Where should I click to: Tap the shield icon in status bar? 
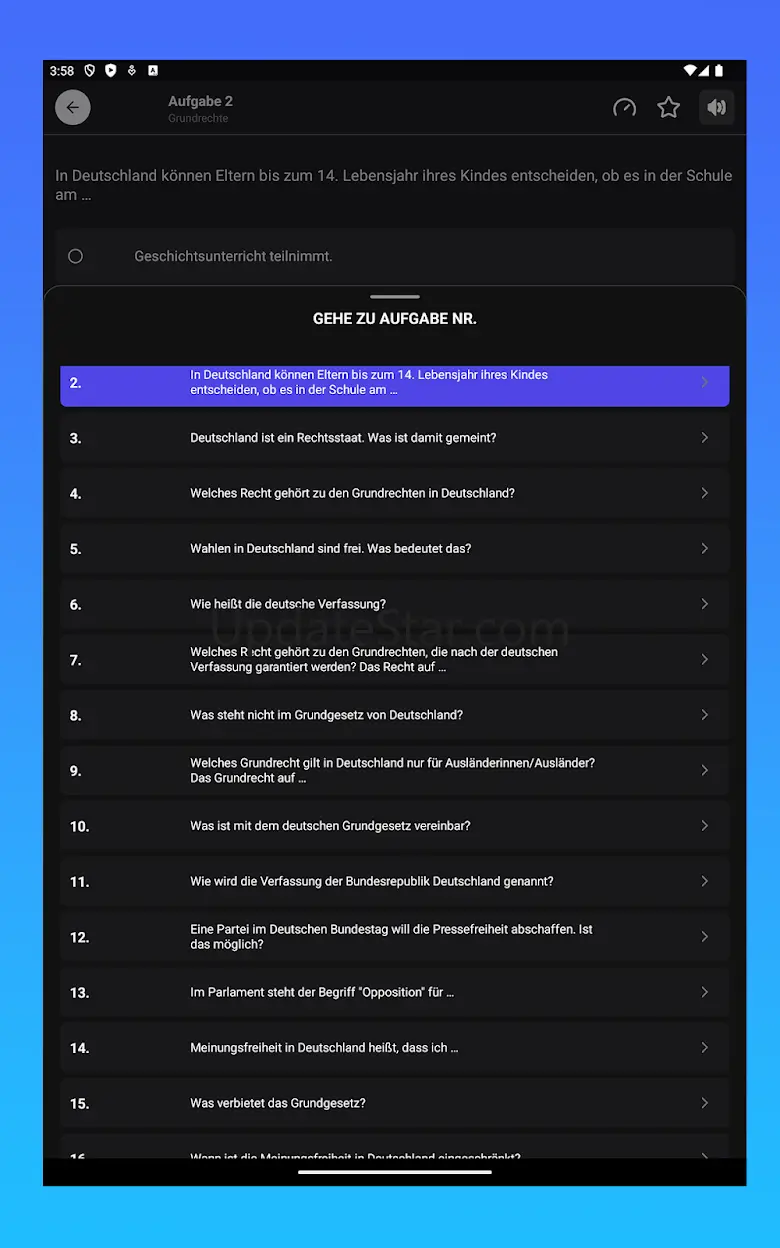(x=90, y=71)
